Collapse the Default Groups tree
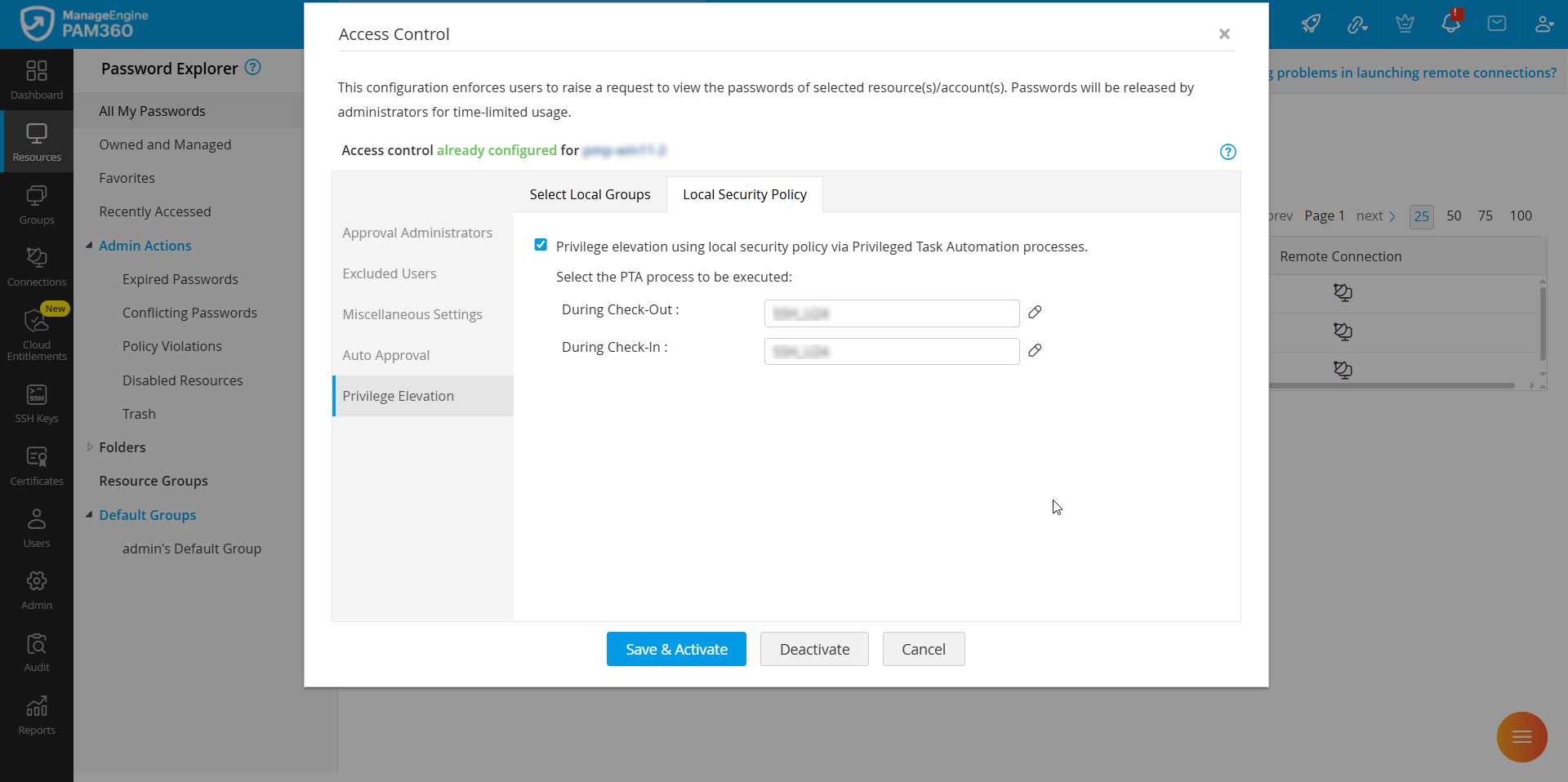Screen dimensions: 1568x782 pyautogui.click(x=89, y=514)
